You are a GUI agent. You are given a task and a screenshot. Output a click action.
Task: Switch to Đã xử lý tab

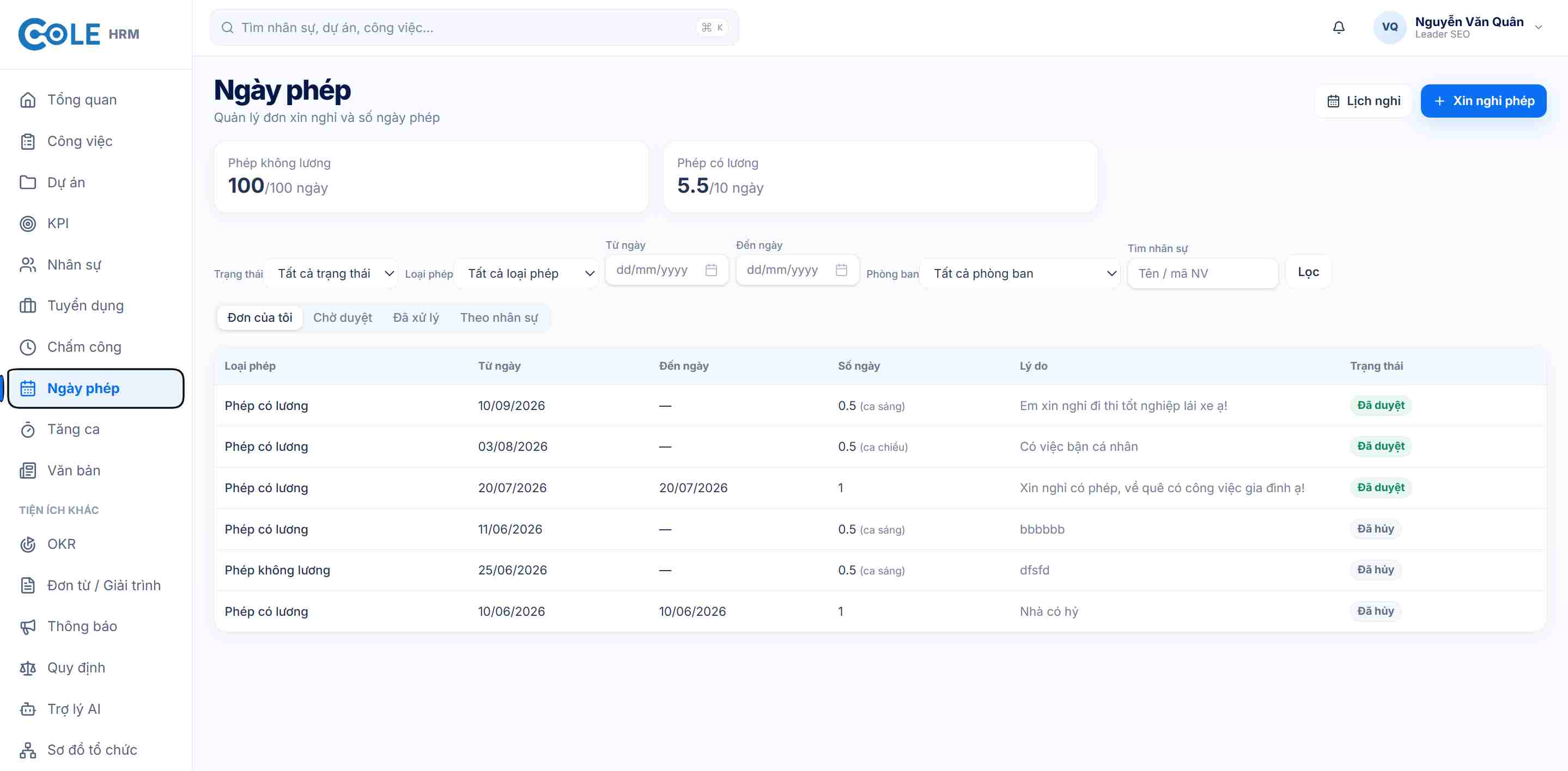coord(416,317)
